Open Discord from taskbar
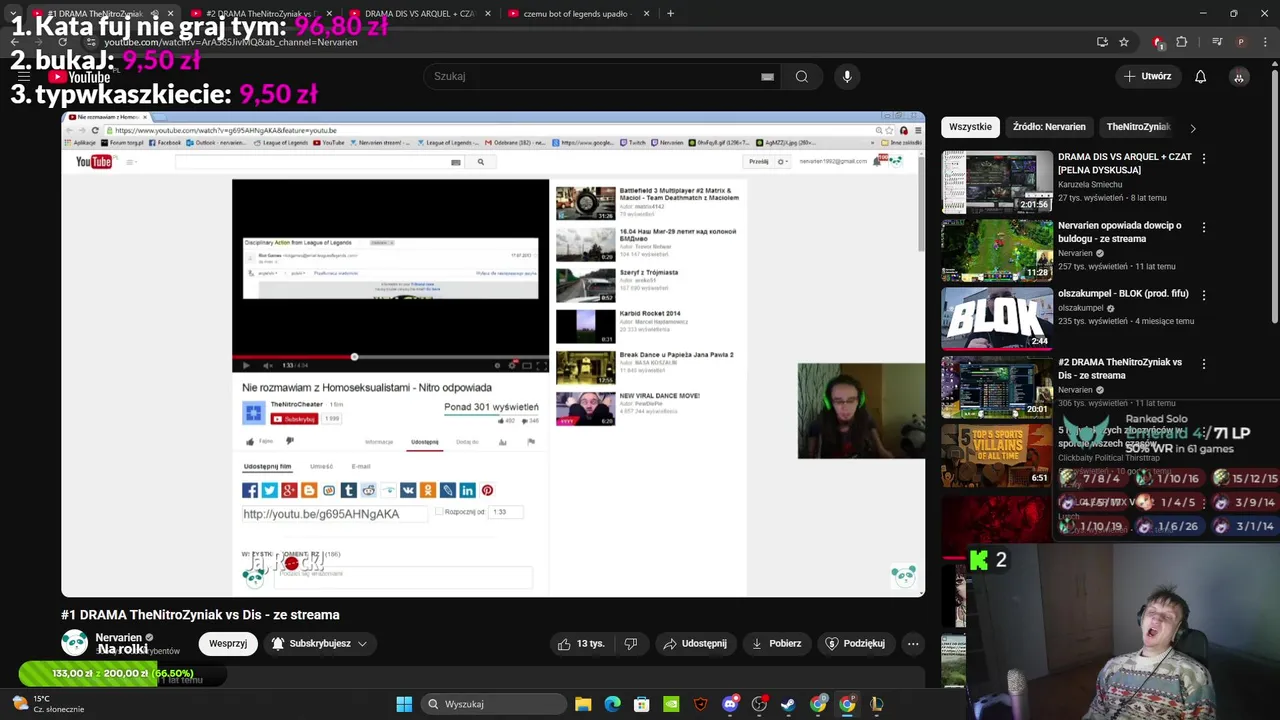The width and height of the screenshot is (1280, 720). pyautogui.click(x=730, y=704)
